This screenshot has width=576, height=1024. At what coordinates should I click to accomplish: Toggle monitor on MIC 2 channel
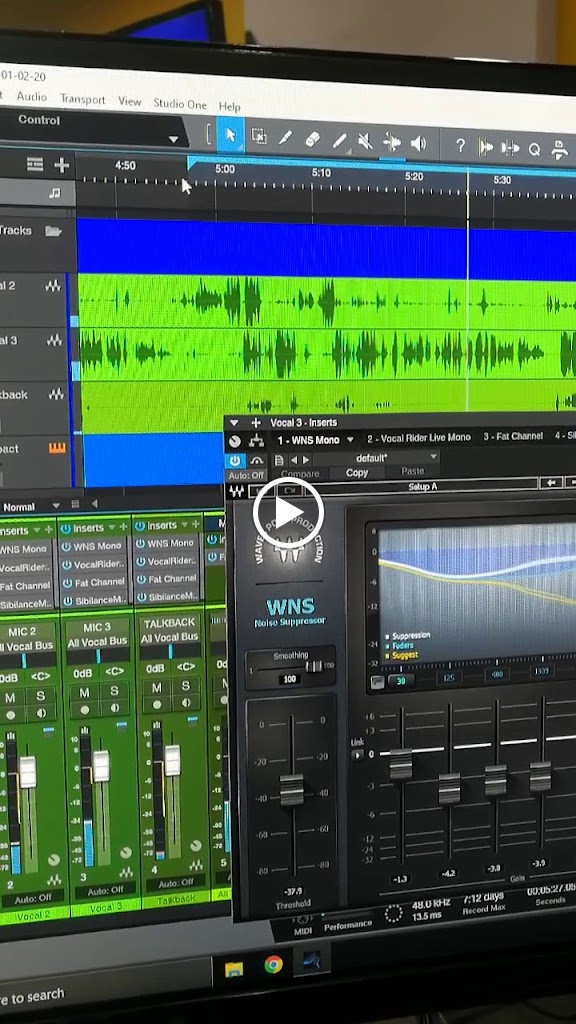42,711
